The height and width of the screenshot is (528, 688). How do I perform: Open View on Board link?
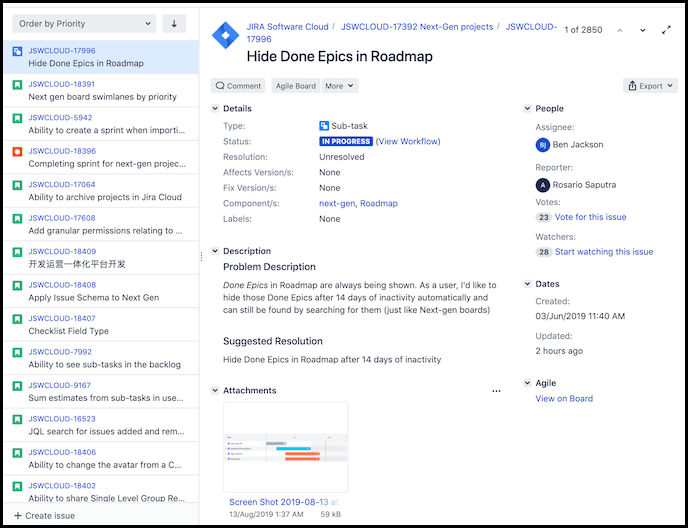(564, 399)
